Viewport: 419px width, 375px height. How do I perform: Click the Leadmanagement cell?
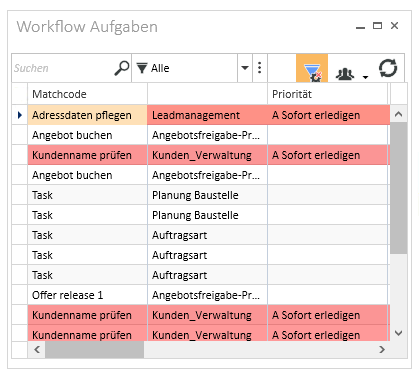(x=207, y=115)
